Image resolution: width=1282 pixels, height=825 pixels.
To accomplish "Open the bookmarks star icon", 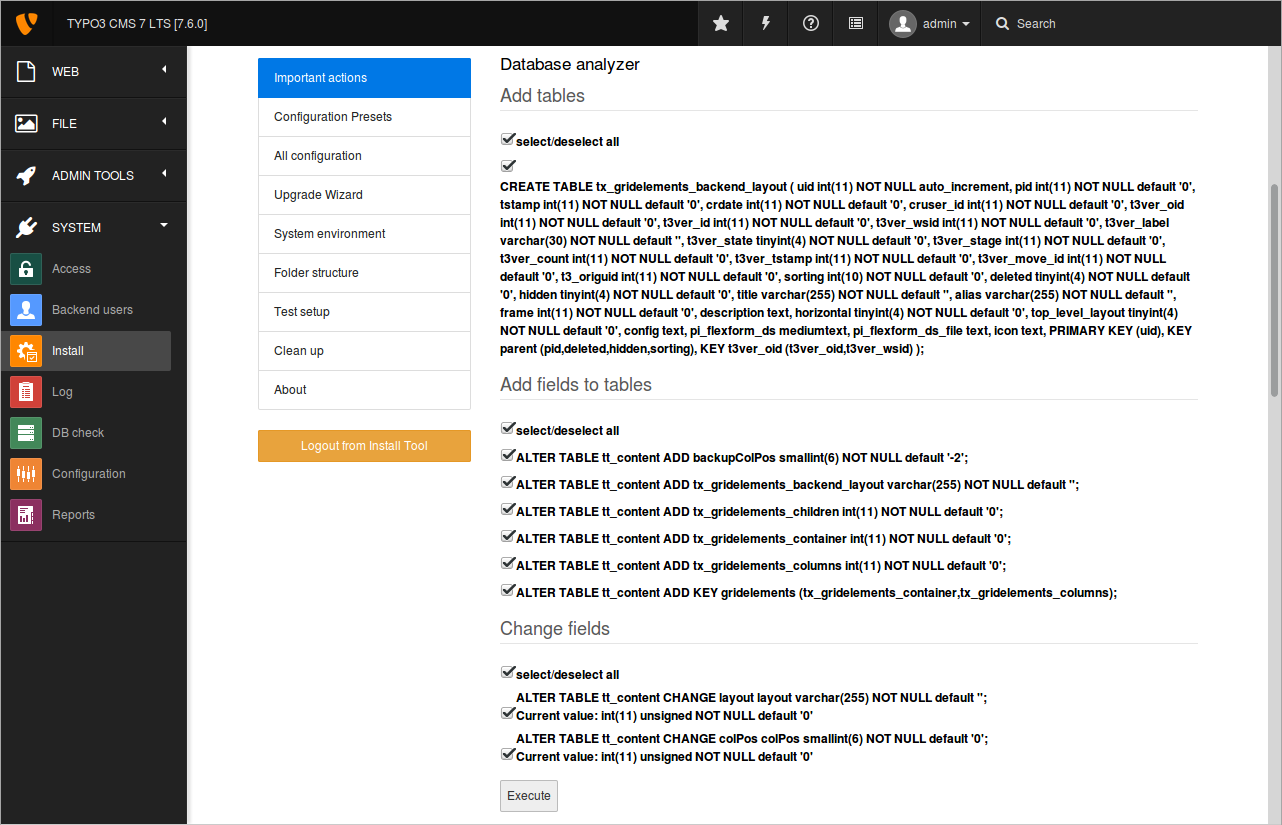I will (x=721, y=24).
